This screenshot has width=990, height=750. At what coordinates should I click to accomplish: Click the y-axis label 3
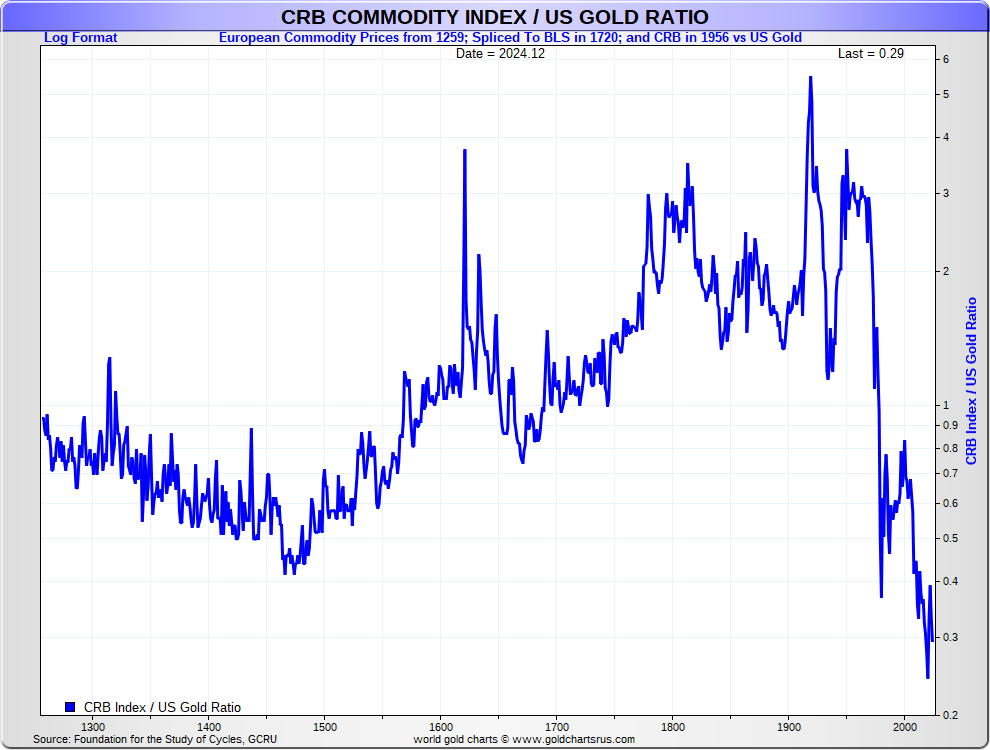(x=946, y=194)
